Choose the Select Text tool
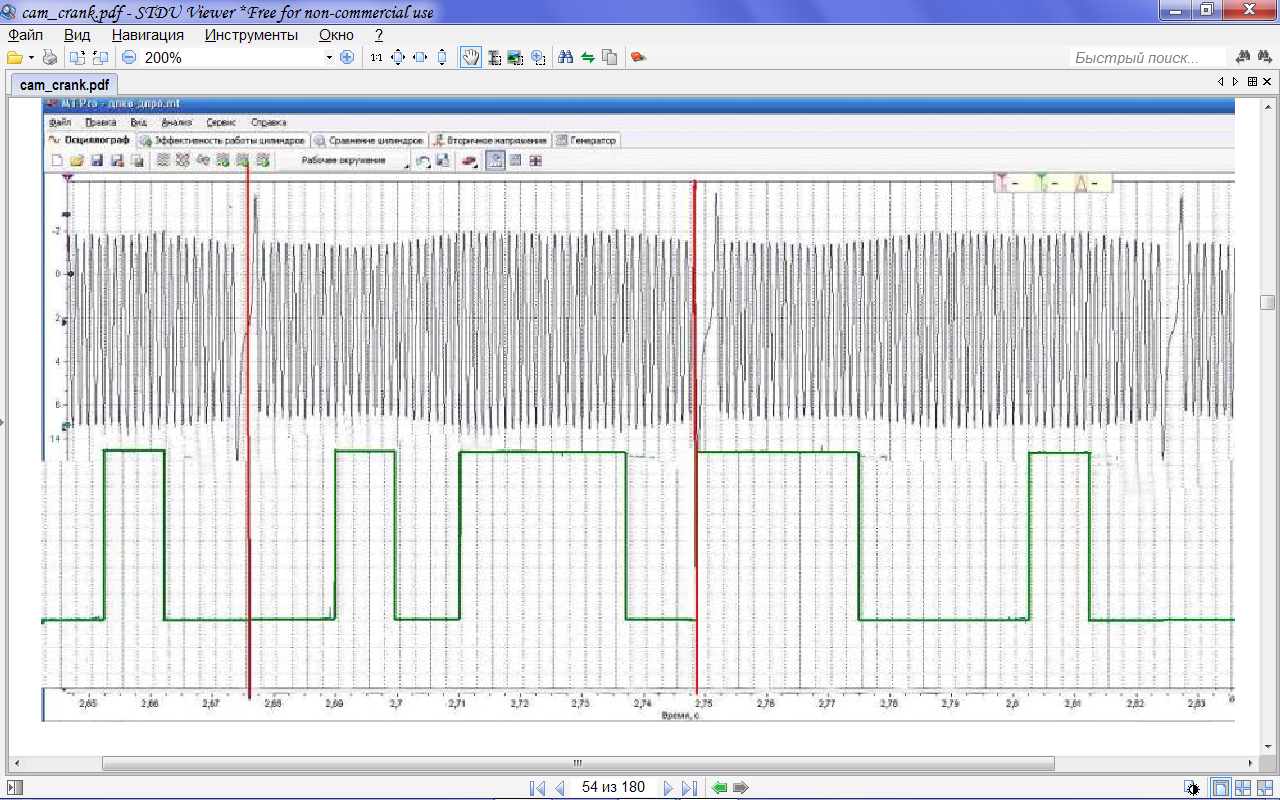This screenshot has width=1280, height=800. tap(493, 57)
